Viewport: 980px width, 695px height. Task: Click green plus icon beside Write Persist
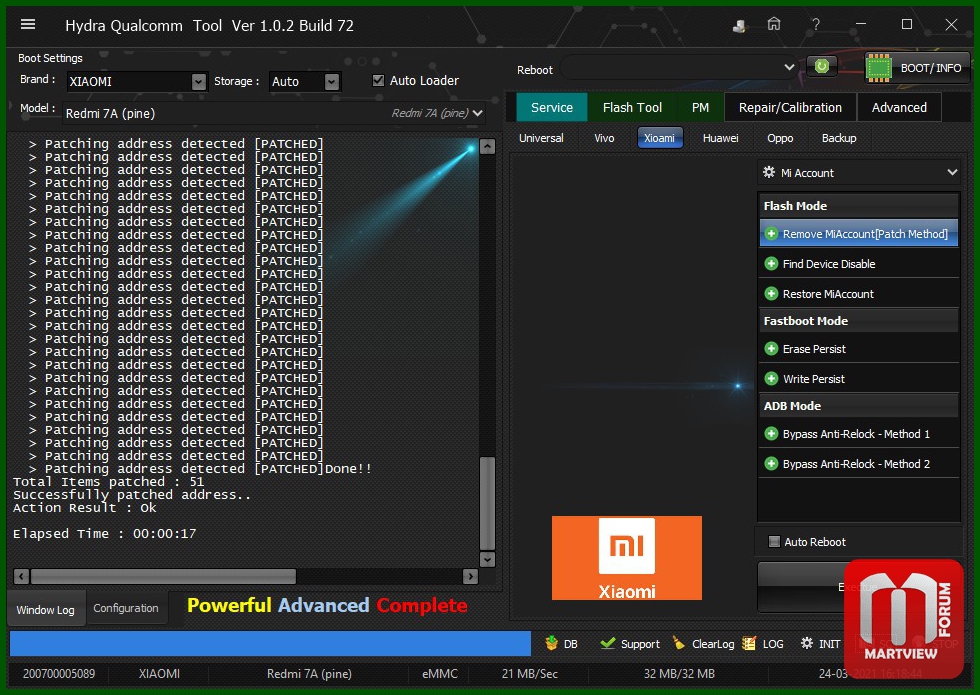[x=771, y=379]
